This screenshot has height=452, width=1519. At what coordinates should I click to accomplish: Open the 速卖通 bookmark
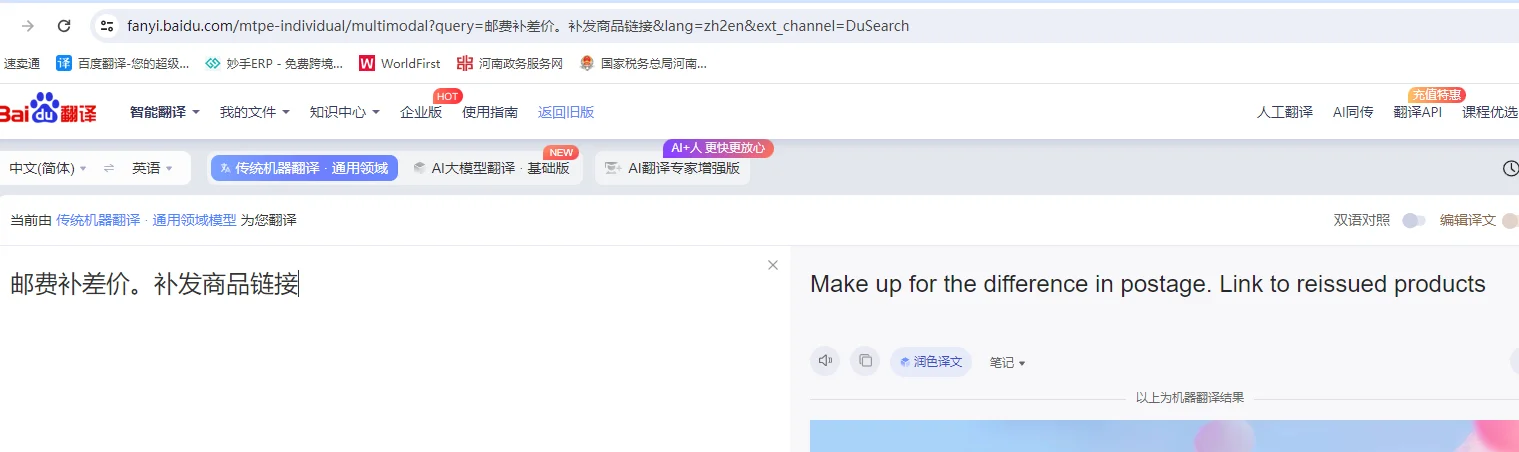pos(21,63)
